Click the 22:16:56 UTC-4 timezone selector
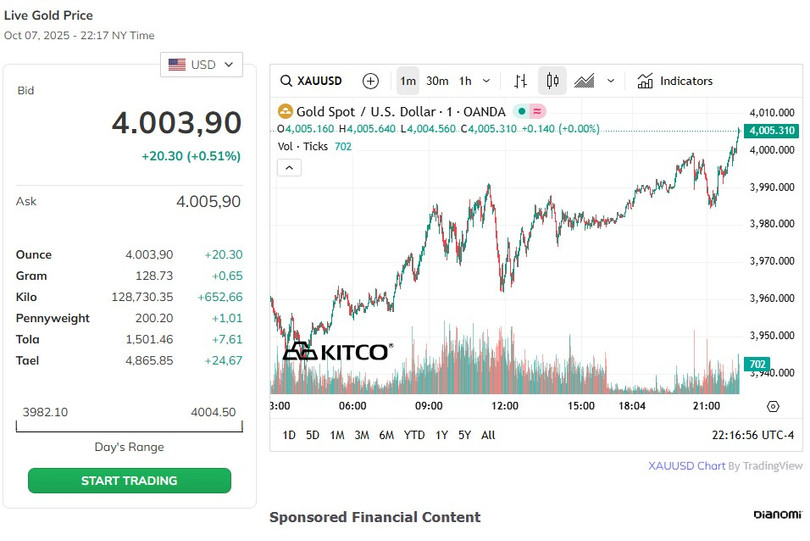This screenshot has height=541, width=810. [752, 435]
